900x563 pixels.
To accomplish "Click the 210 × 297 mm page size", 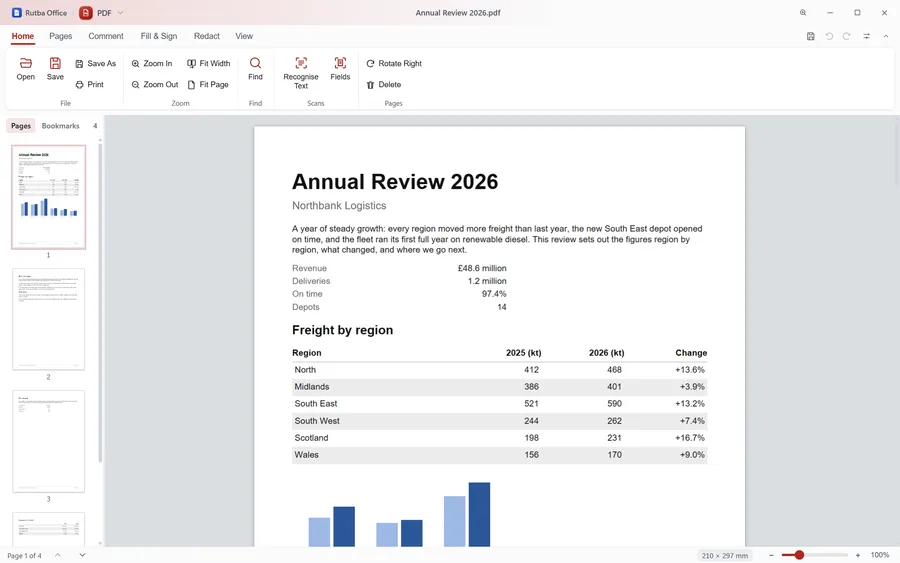I will point(724,556).
